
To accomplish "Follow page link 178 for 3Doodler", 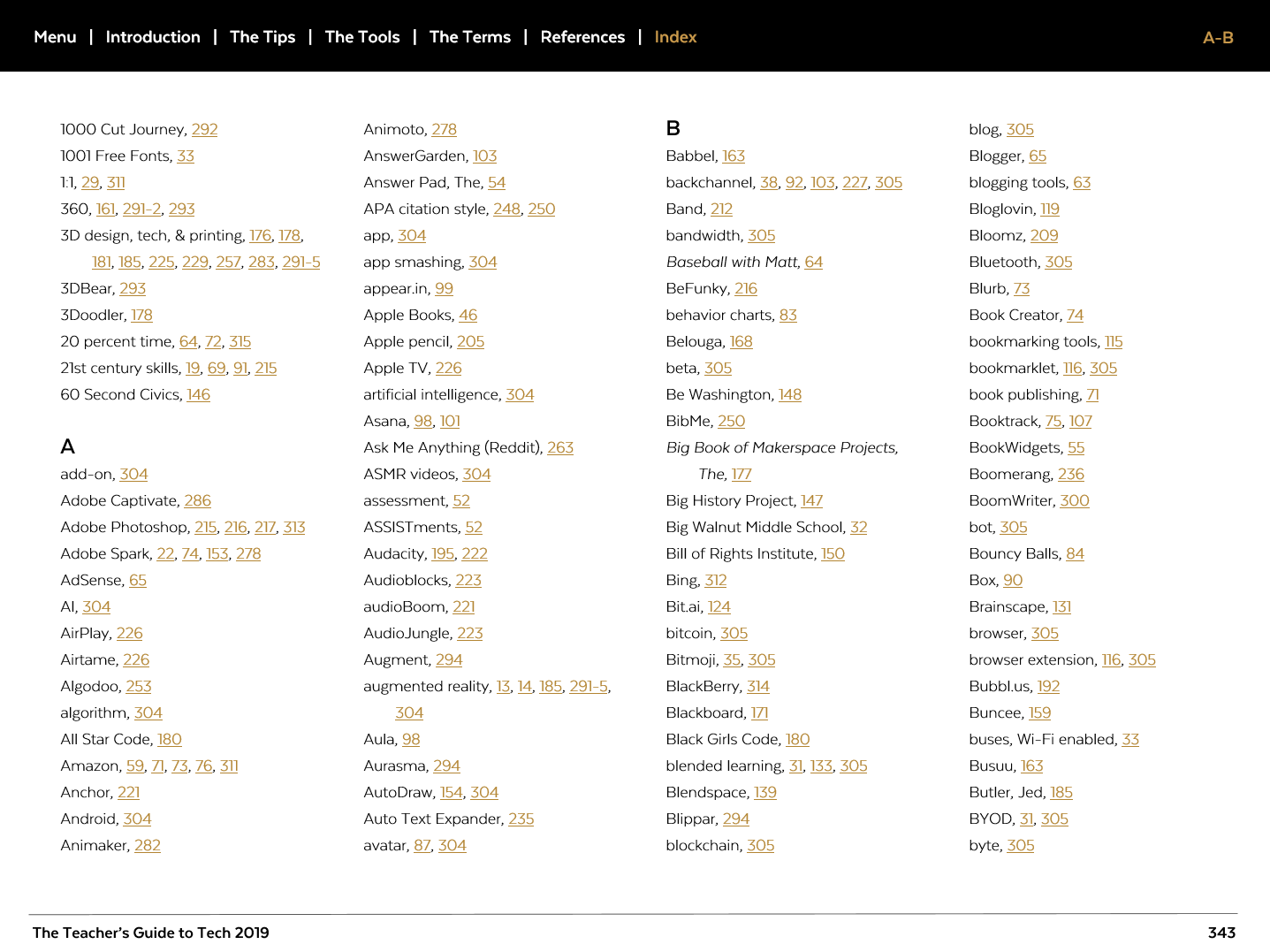I will click(141, 315).
